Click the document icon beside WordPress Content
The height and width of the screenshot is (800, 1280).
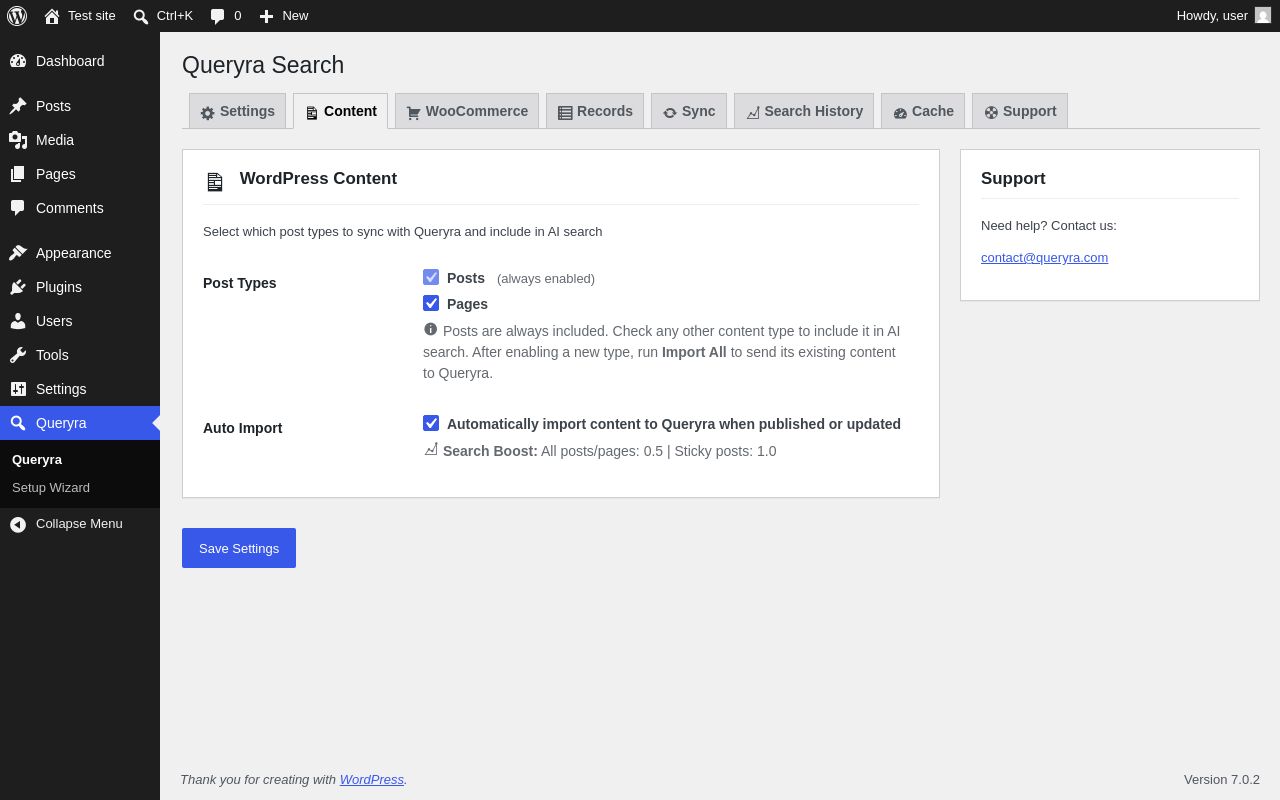215,182
